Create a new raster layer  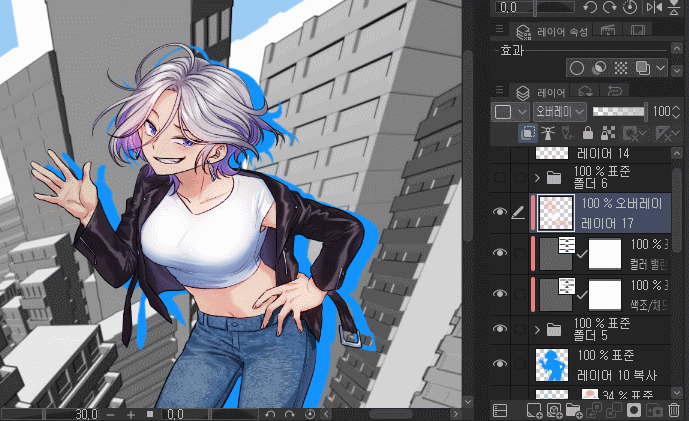[533, 410]
